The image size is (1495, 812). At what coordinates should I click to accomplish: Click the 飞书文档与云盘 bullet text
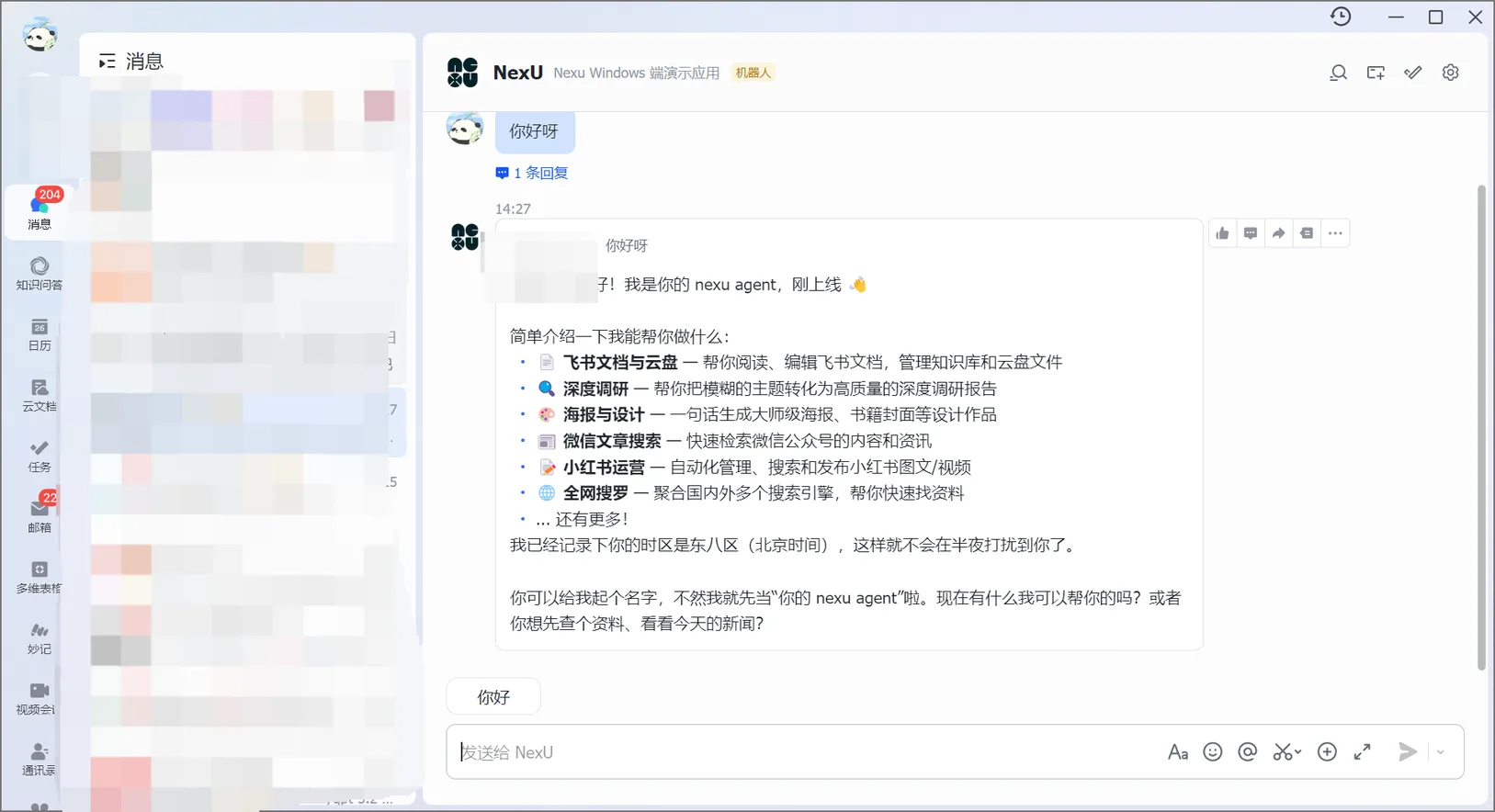(x=620, y=362)
